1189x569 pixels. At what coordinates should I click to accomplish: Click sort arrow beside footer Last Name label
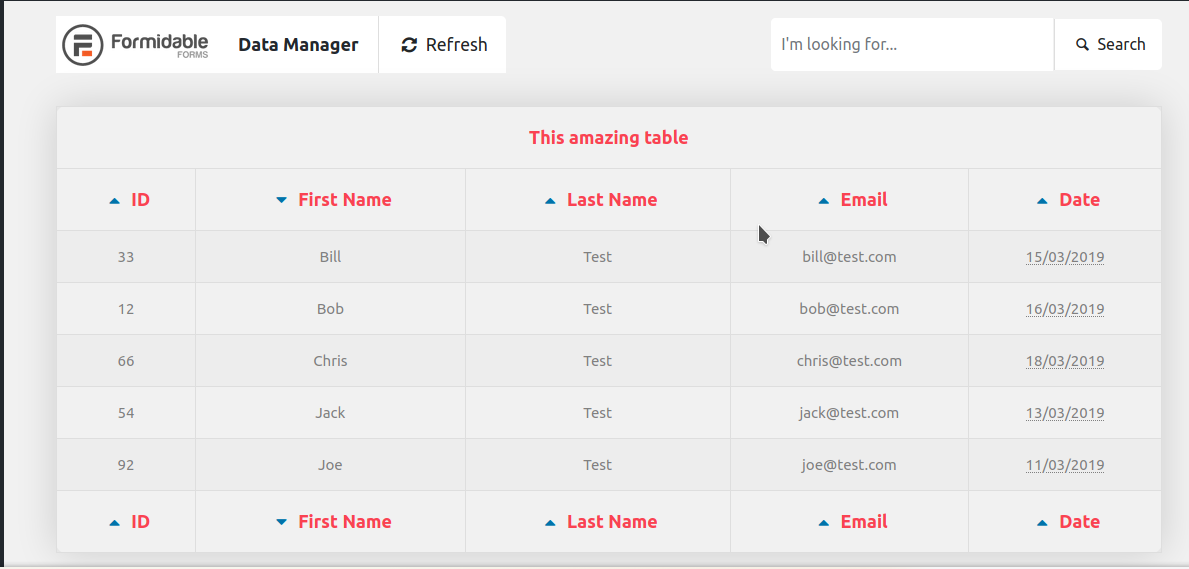click(551, 523)
